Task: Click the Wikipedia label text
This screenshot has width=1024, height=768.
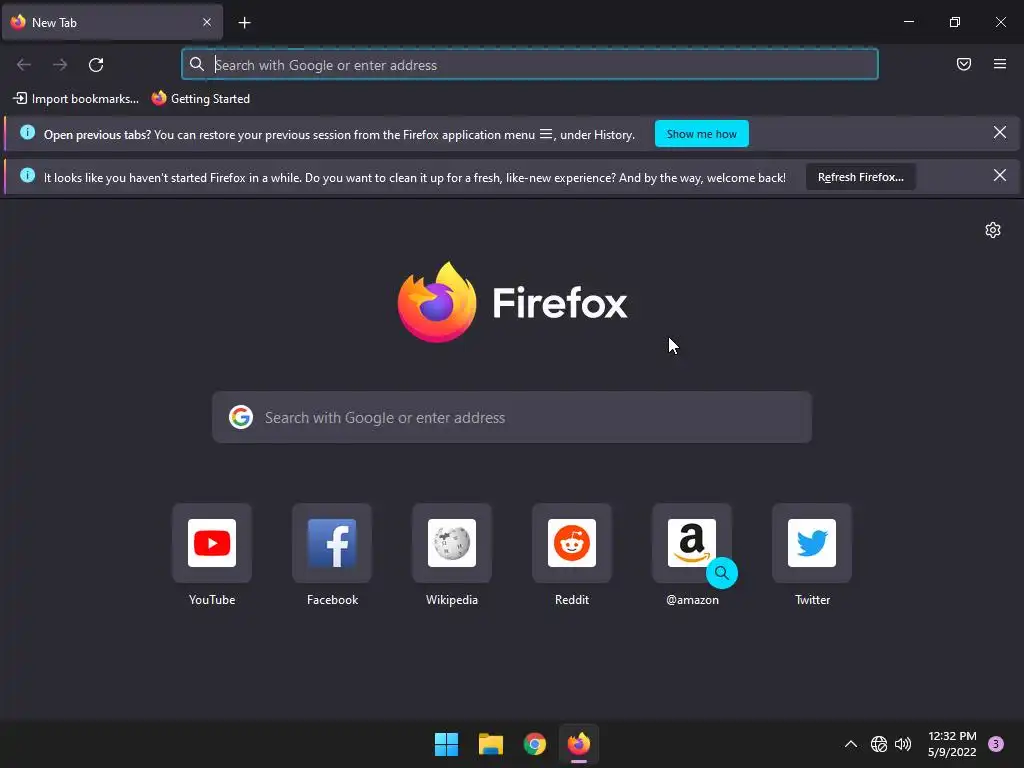Action: tap(452, 600)
